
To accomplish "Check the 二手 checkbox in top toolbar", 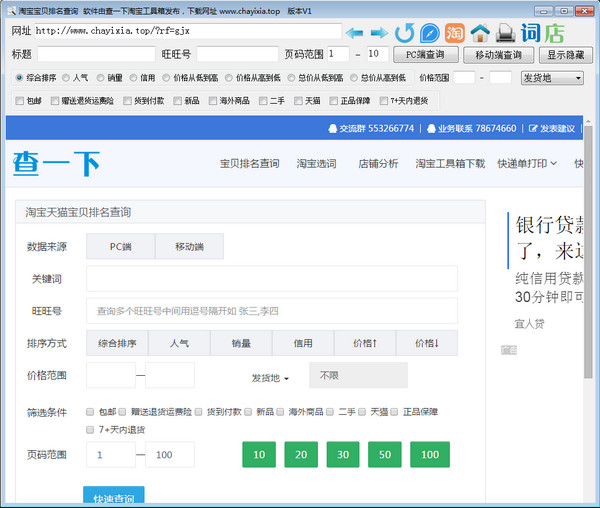I will (x=263, y=101).
